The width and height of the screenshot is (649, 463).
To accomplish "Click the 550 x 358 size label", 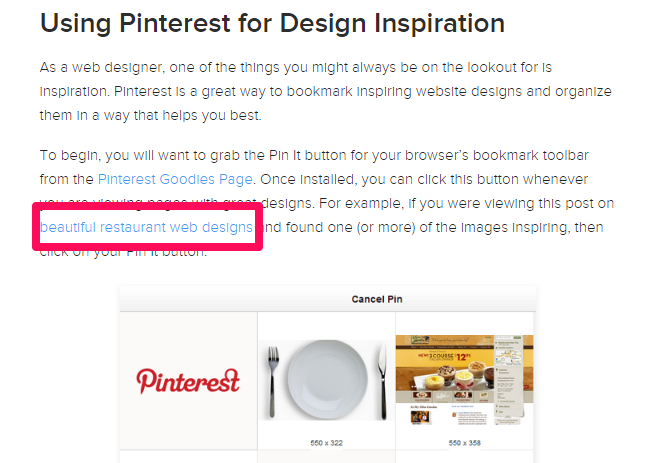I will tap(464, 443).
